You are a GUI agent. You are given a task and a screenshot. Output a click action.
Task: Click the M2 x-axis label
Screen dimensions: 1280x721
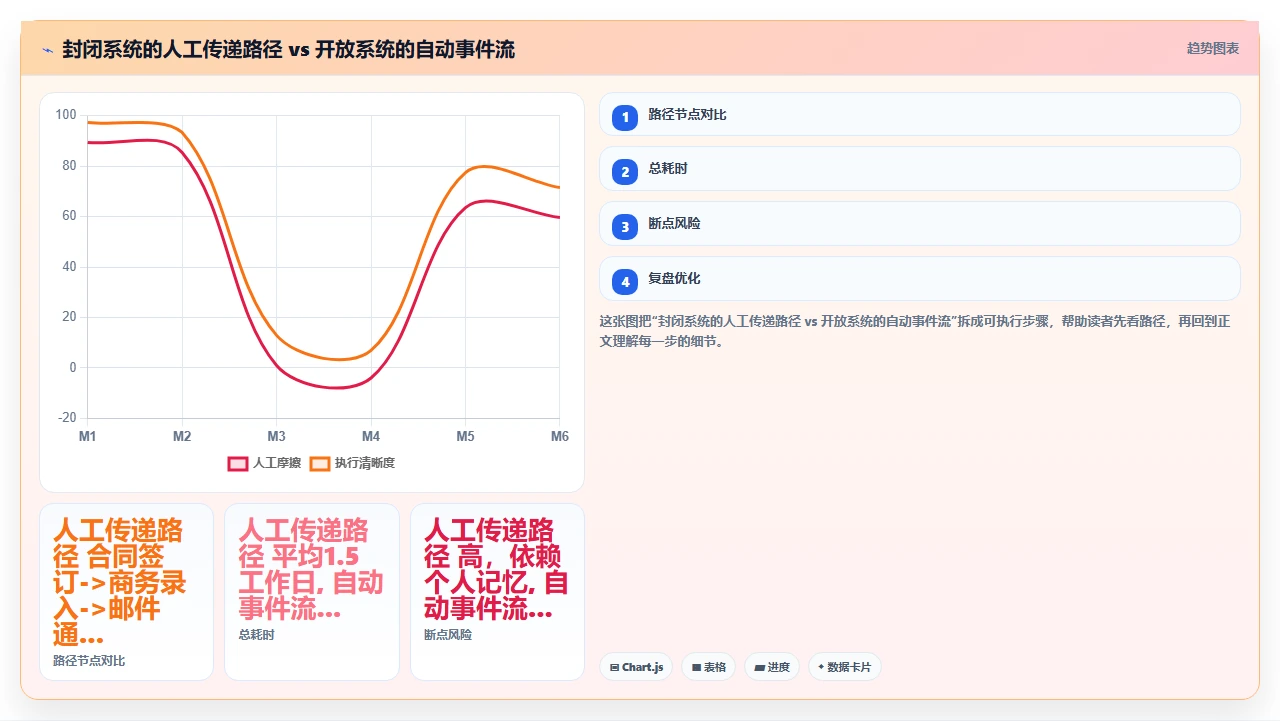182,436
